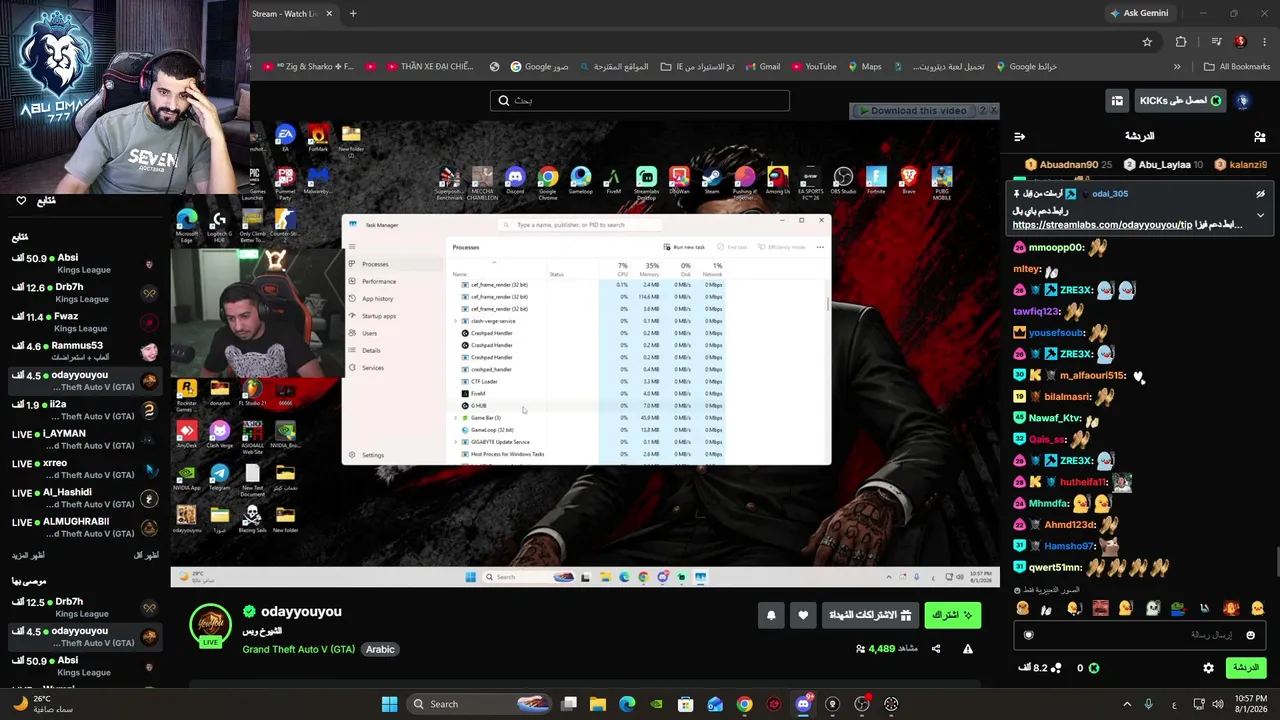Screen dimensions: 1280x720
Task: Click the get KICKs button
Action: [1180, 101]
